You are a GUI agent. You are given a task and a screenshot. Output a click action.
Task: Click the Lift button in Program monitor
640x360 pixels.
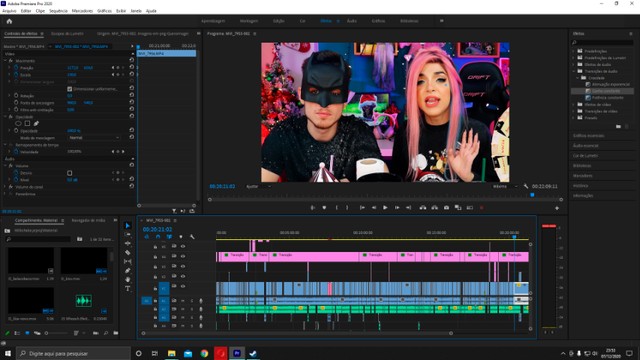click(423, 208)
